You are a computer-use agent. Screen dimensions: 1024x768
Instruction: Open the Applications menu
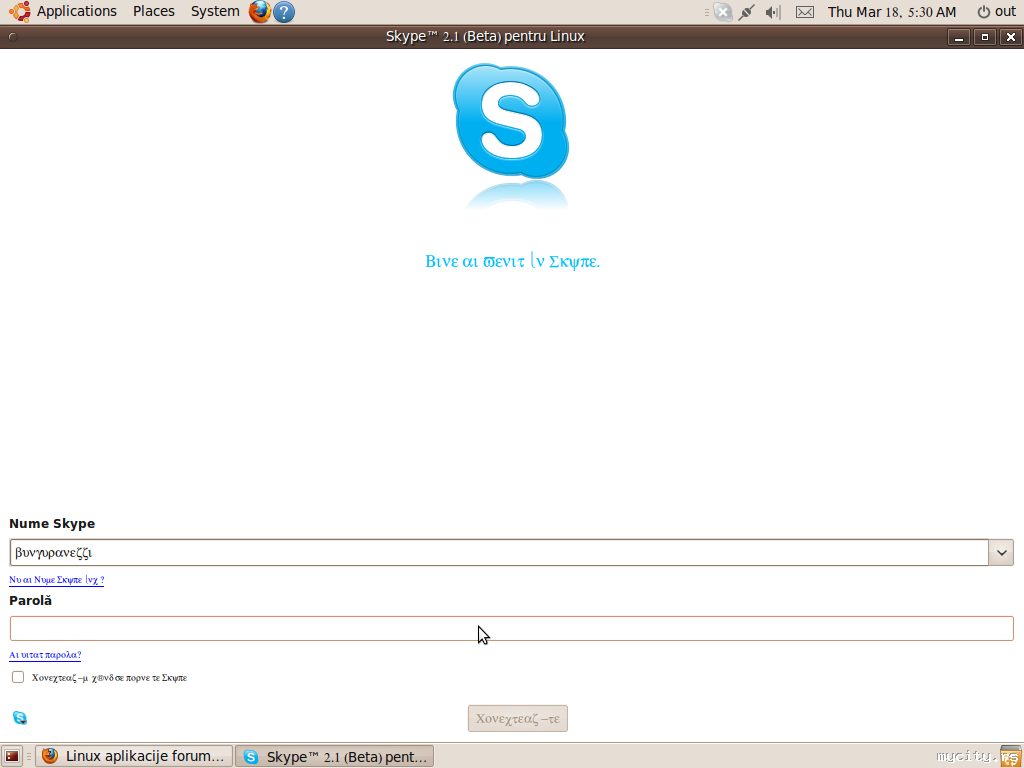76,11
